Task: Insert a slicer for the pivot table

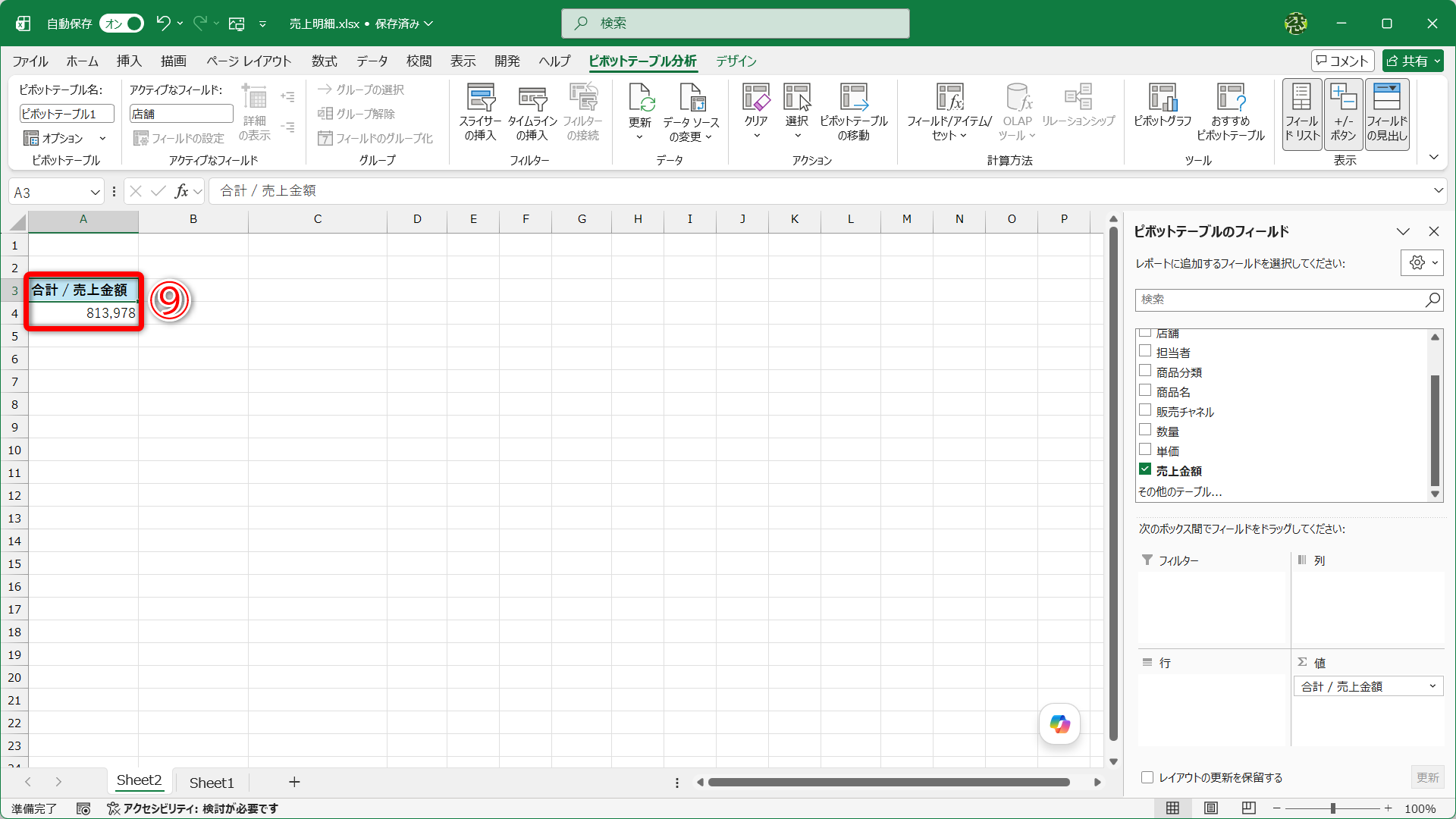Action: 480,112
